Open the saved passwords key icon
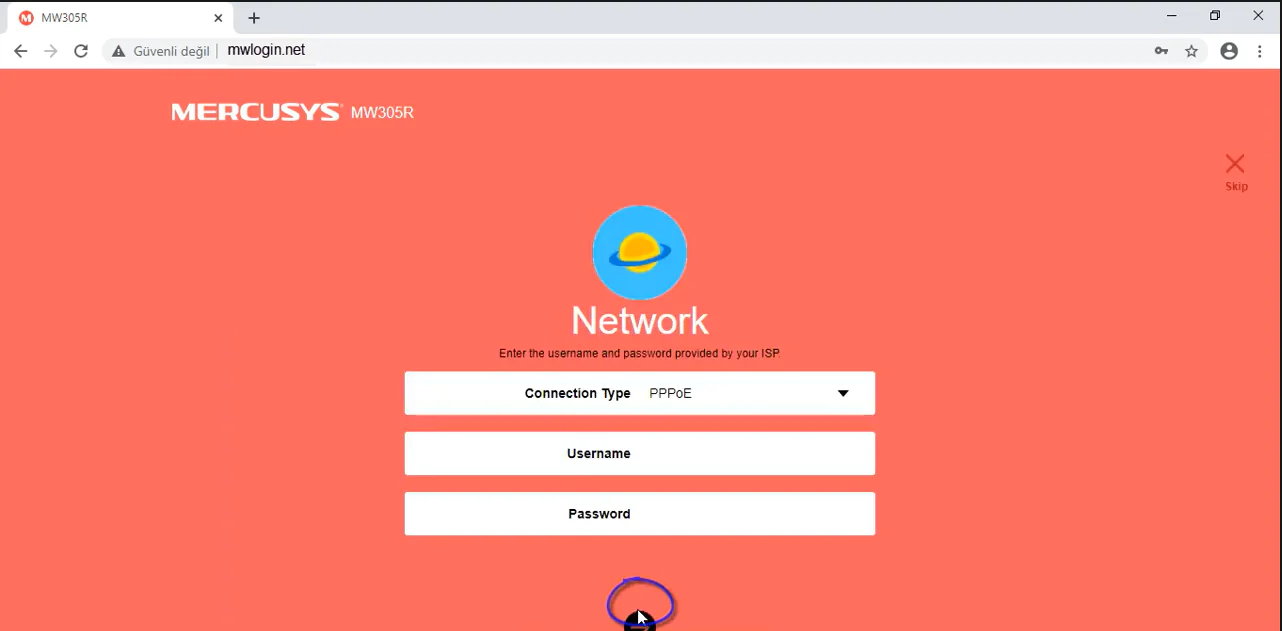 click(x=1161, y=50)
